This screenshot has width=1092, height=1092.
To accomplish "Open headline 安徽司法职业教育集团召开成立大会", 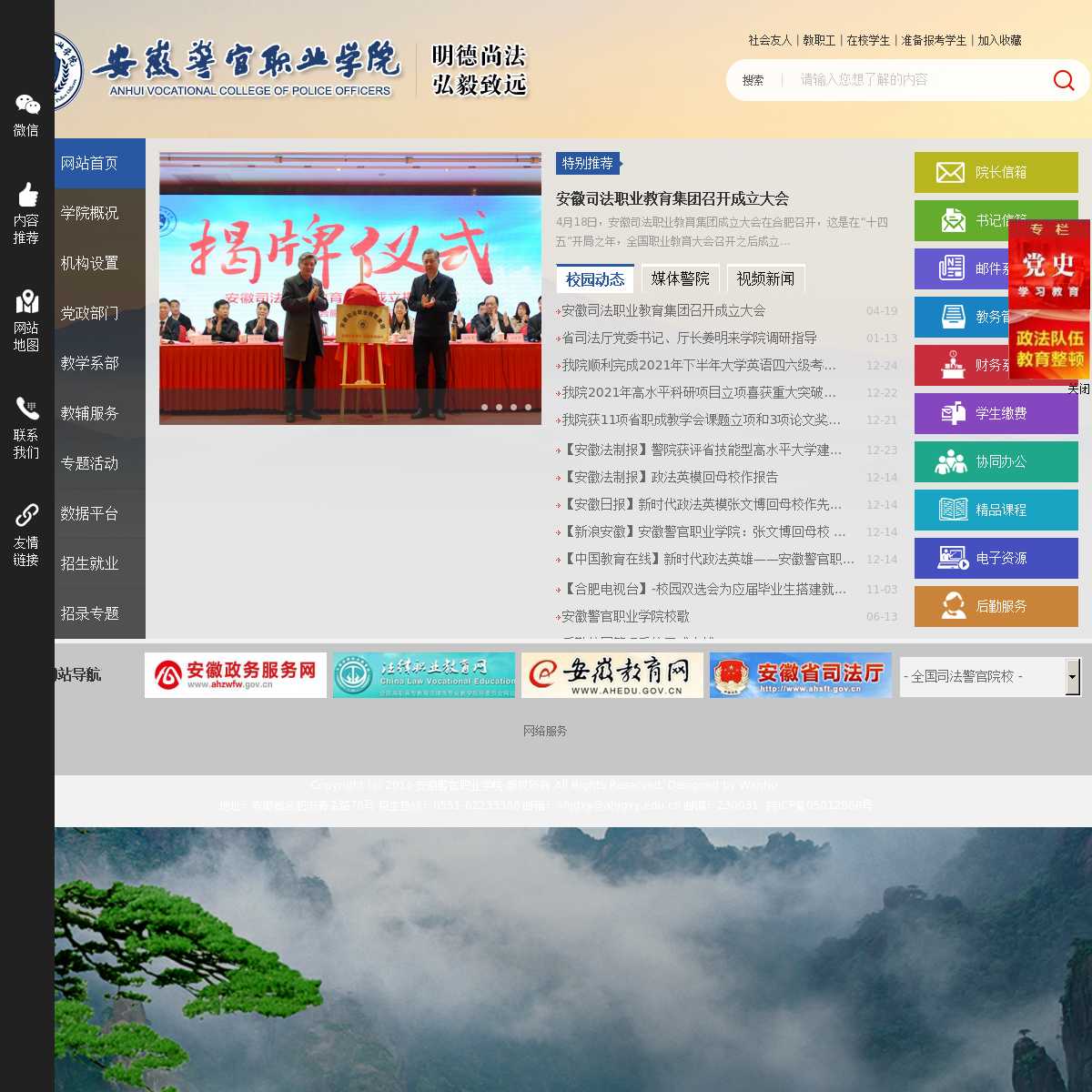I will [x=672, y=198].
